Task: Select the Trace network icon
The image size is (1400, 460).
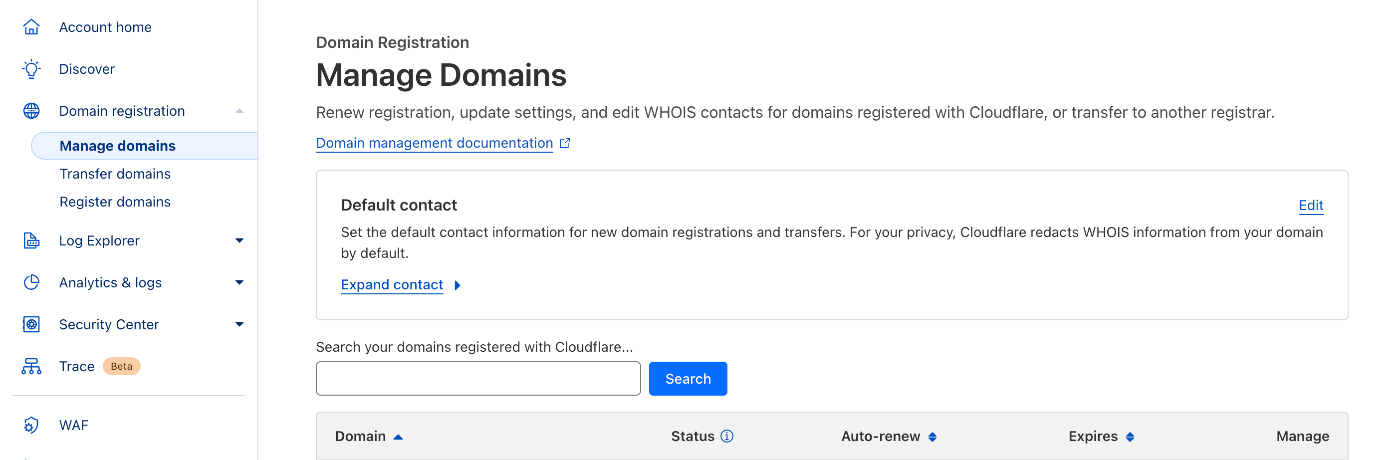Action: [x=32, y=367]
